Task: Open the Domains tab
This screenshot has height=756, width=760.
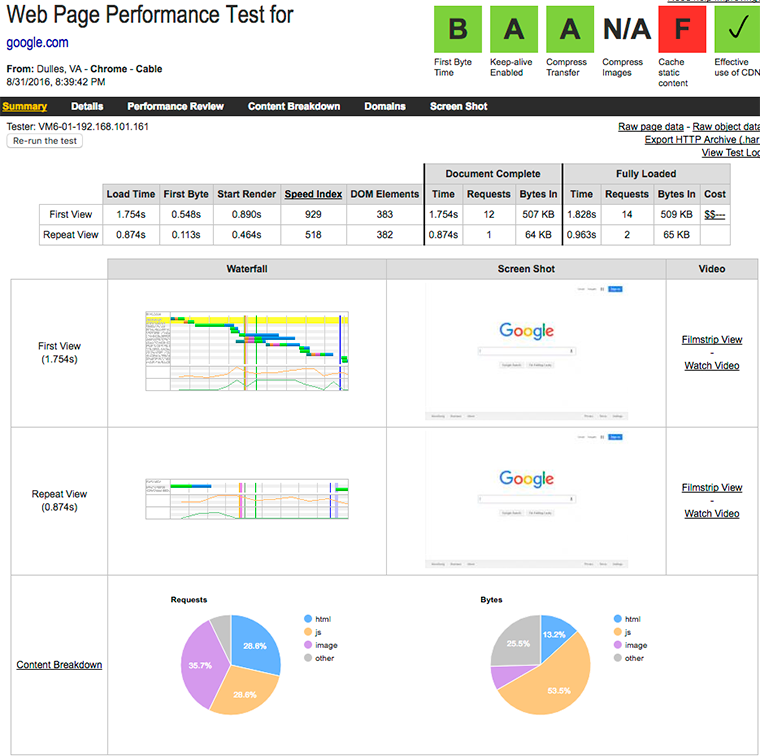Action: (385, 106)
